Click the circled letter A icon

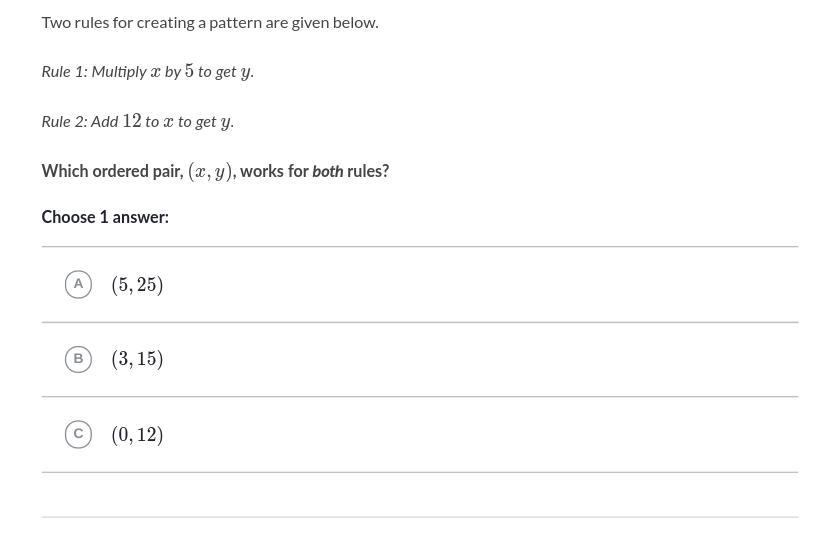(x=78, y=285)
